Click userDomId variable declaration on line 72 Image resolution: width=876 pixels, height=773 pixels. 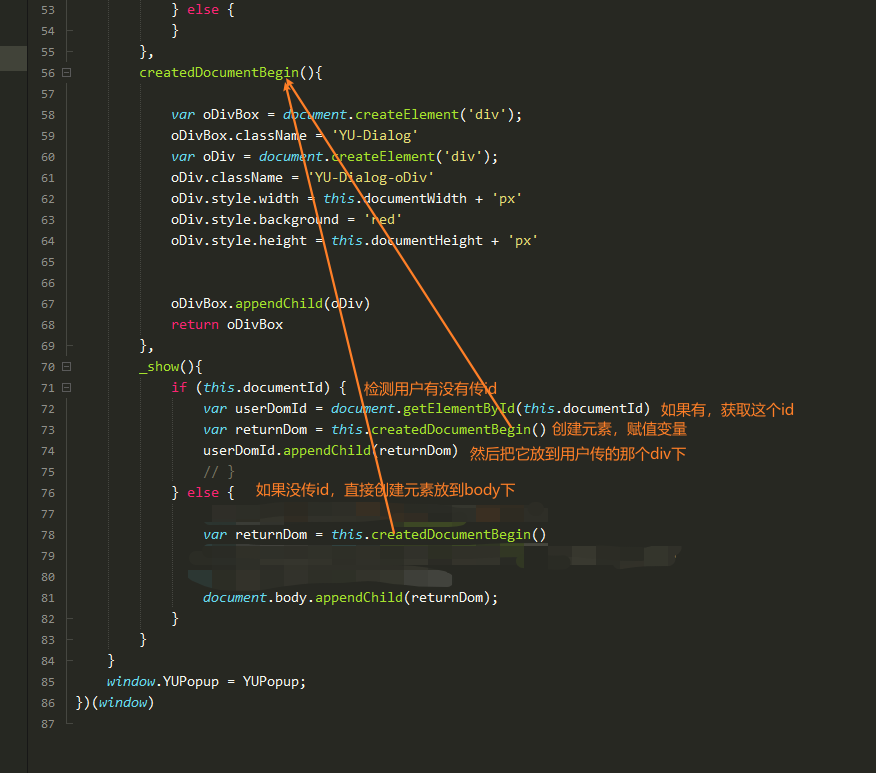[x=271, y=409]
